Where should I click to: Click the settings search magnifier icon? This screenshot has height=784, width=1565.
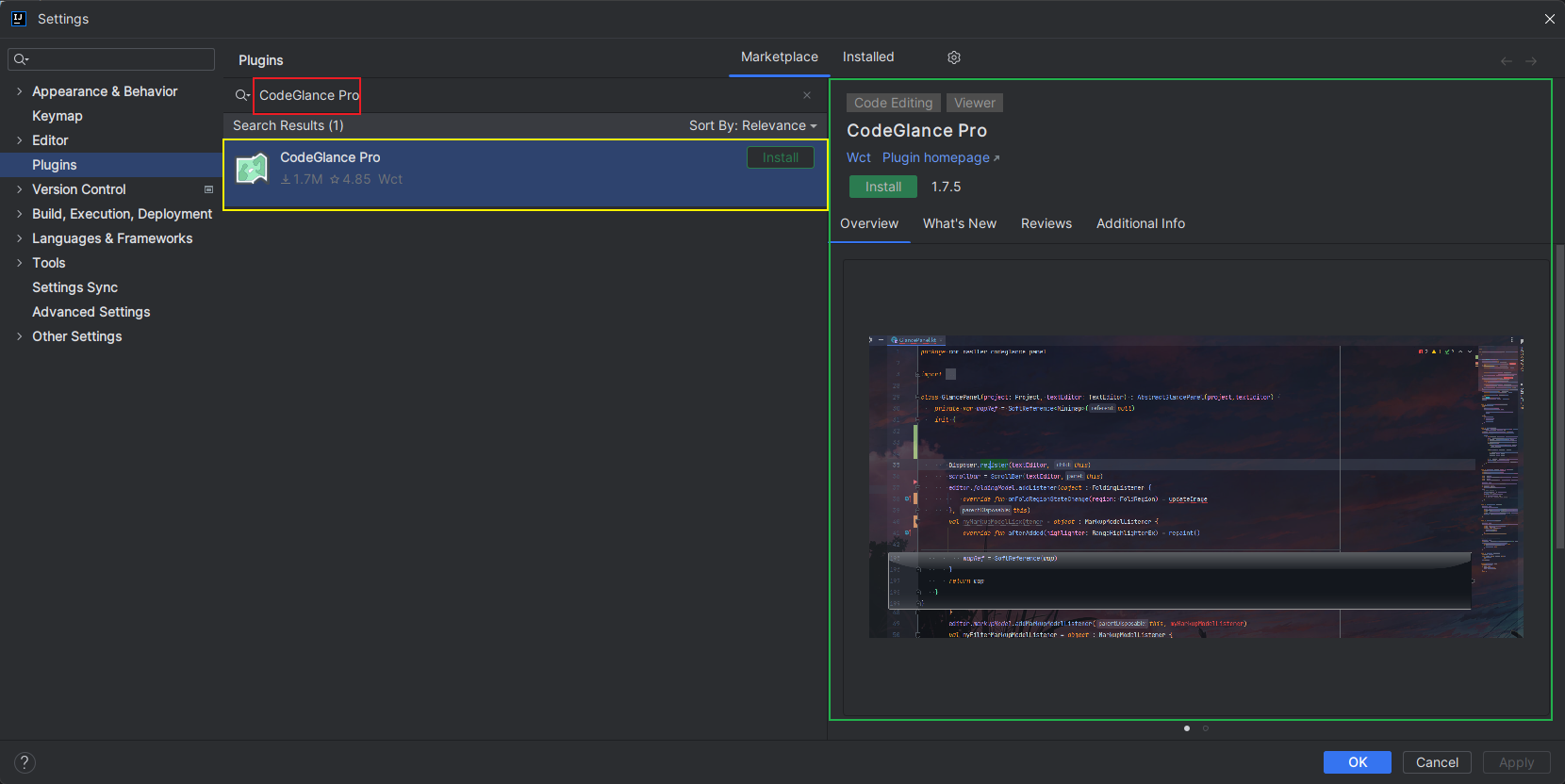coord(21,59)
